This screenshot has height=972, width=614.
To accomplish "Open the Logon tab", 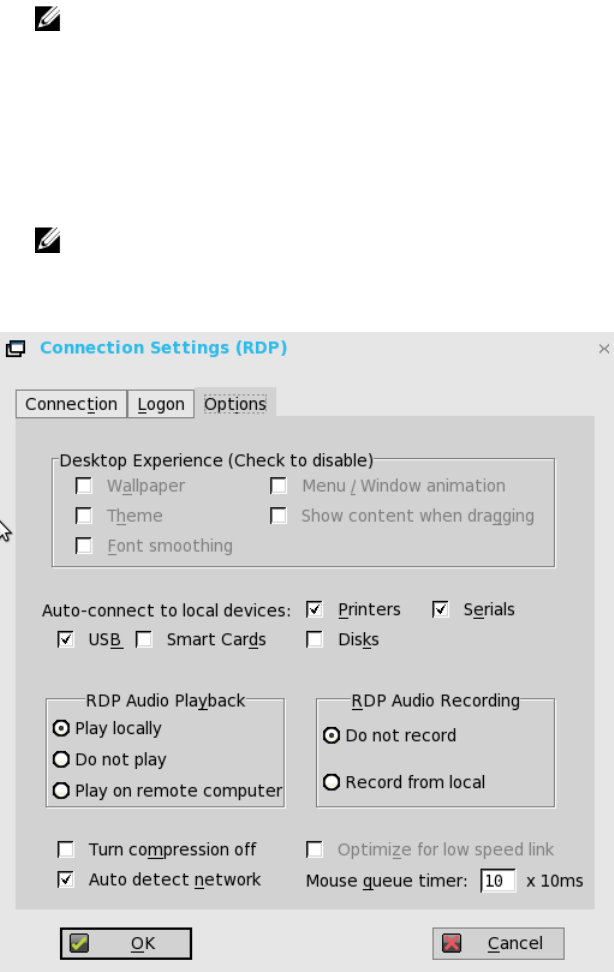I will click(x=161, y=404).
